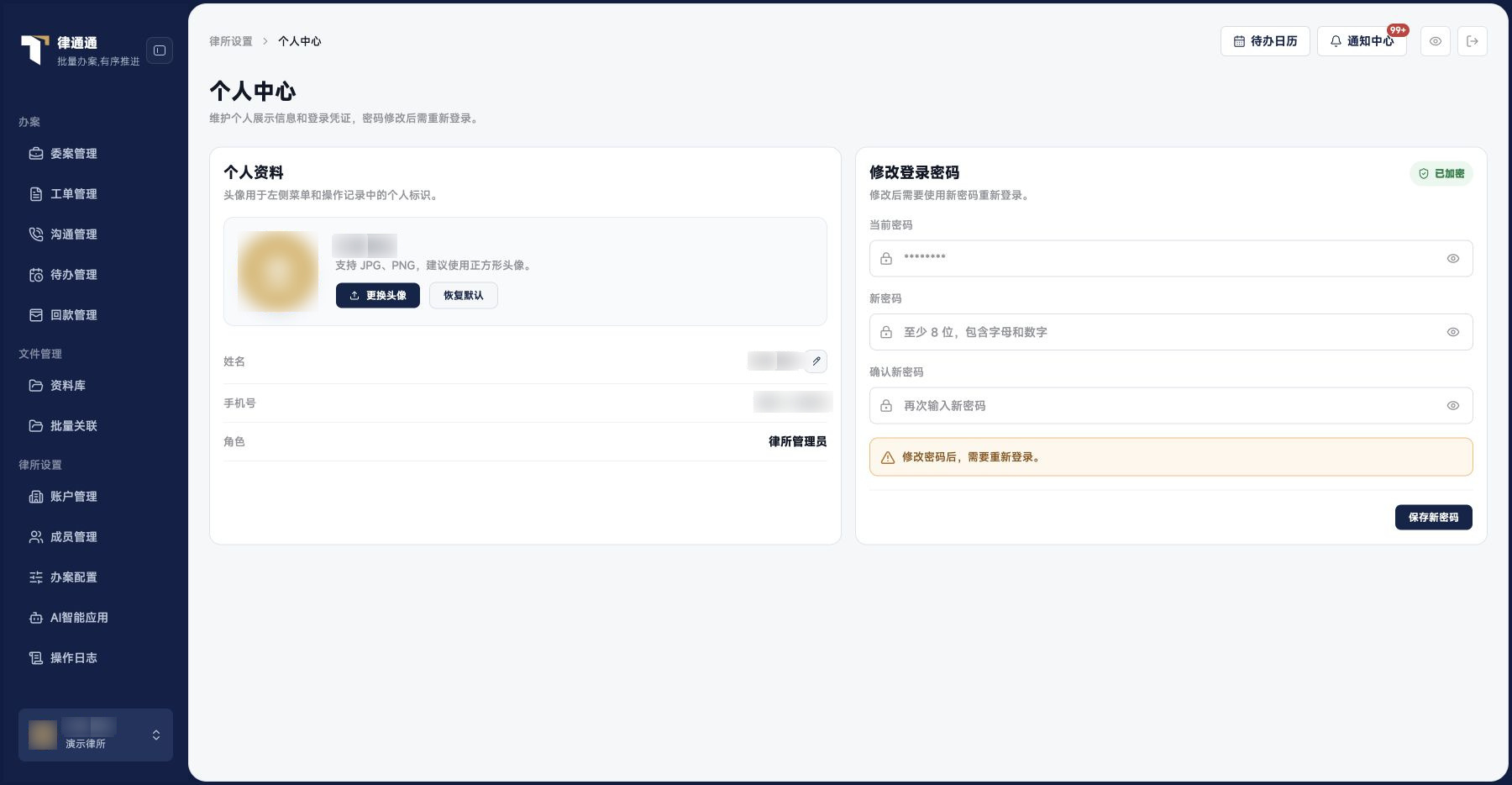The image size is (1512, 785).
Task: Click the lock icon in 确认新密码 field
Action: 886,406
